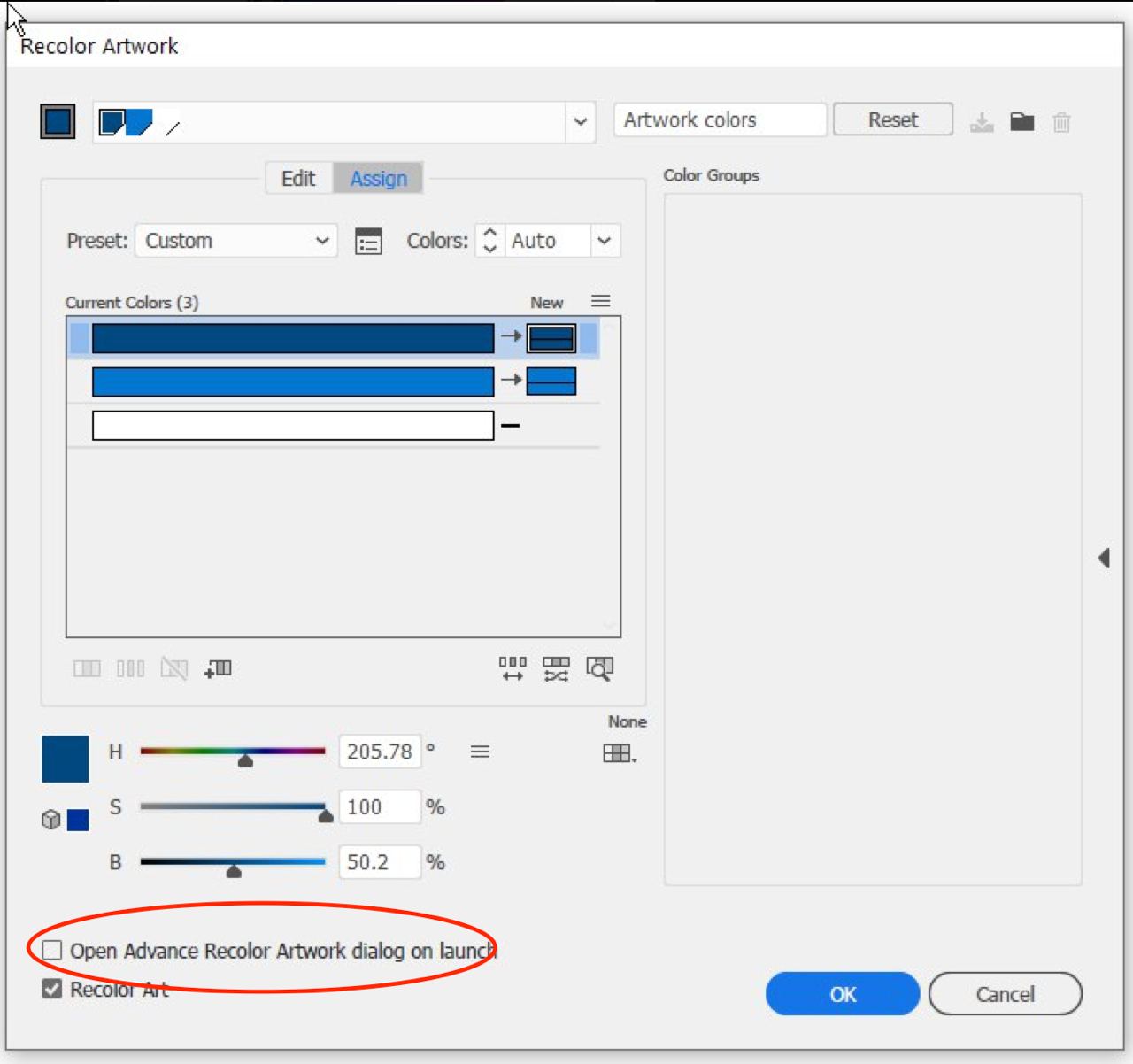Click the large current color preview swatch
This screenshot has height=1064, width=1133.
click(66, 759)
